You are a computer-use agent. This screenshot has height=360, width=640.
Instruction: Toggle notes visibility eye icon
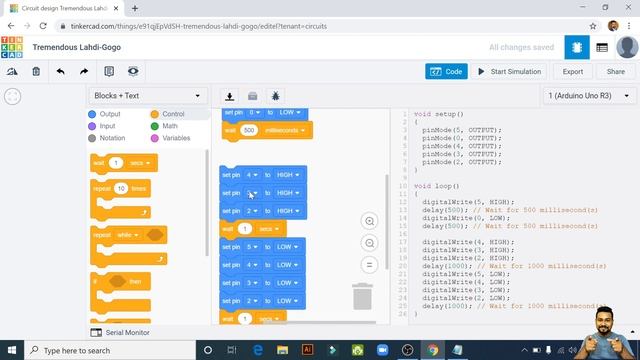point(133,71)
